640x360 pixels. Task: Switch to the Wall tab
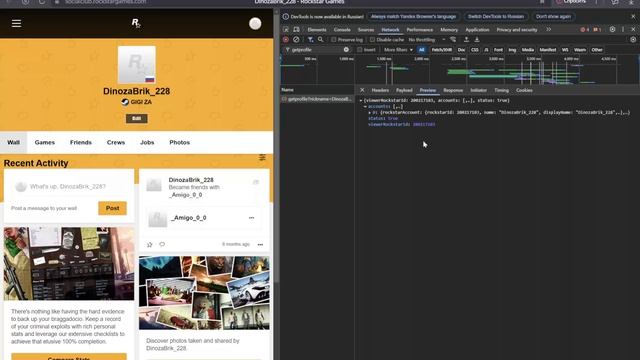pos(13,142)
